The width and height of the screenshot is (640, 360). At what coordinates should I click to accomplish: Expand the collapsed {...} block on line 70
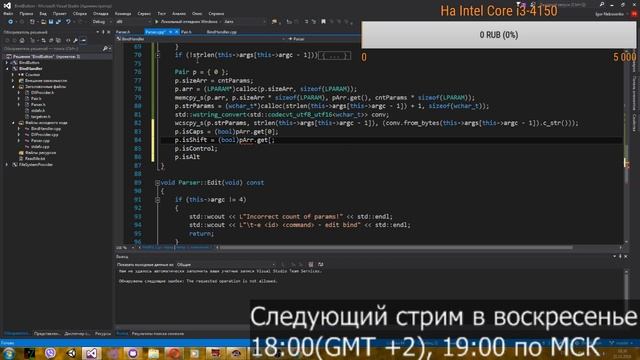[334, 55]
